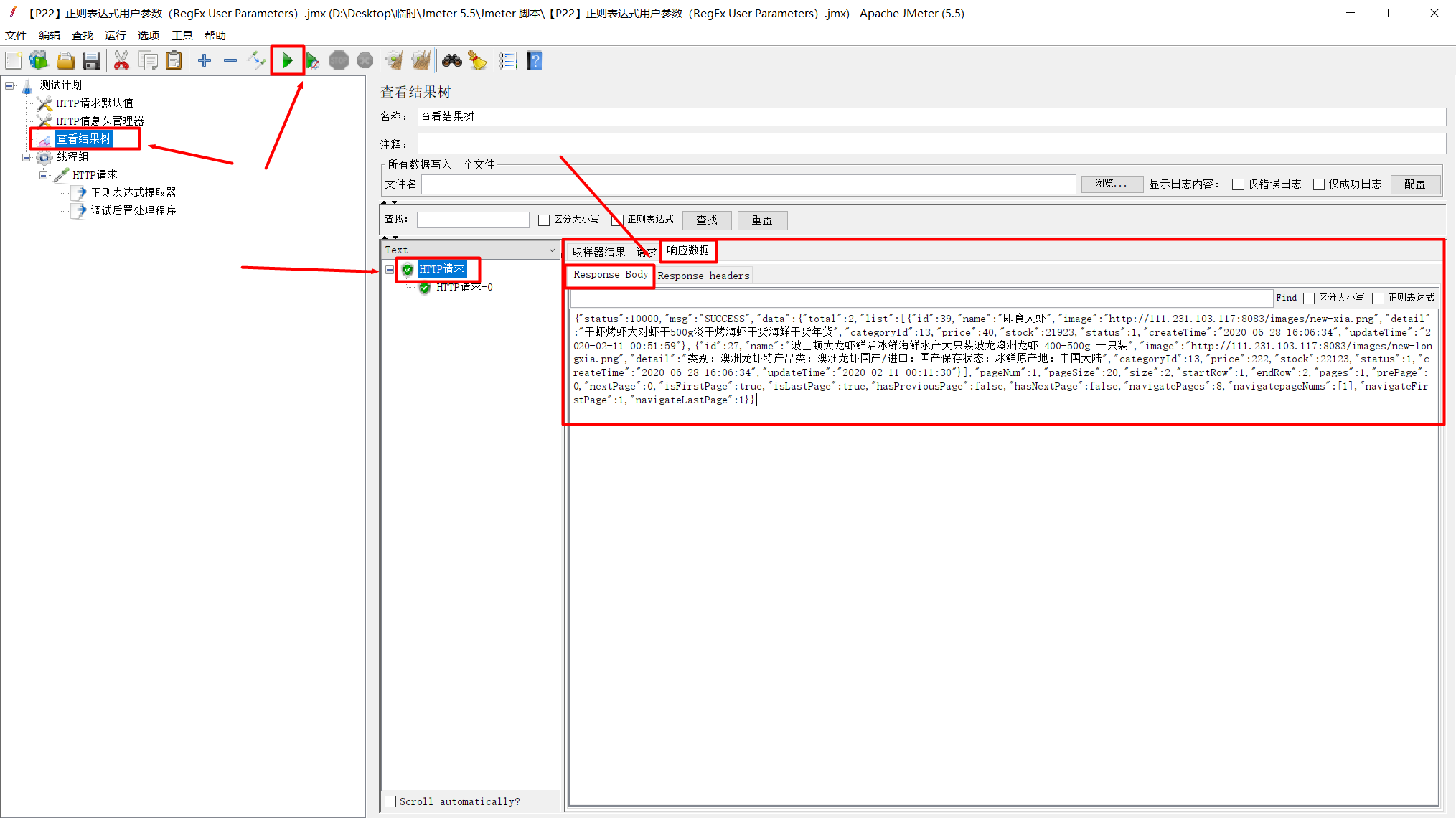Open the 查找 menu
The height and width of the screenshot is (818, 1456).
(x=83, y=35)
